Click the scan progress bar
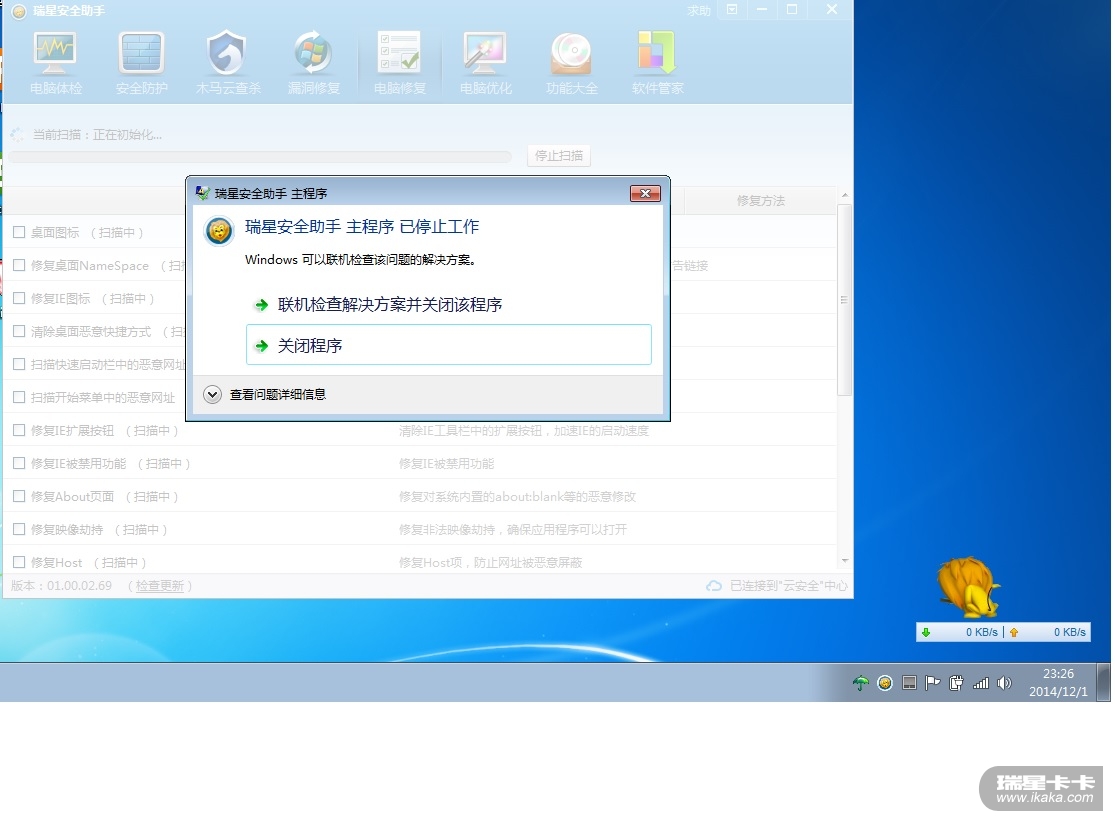Screen dimensions: 1115x820 coord(260,156)
